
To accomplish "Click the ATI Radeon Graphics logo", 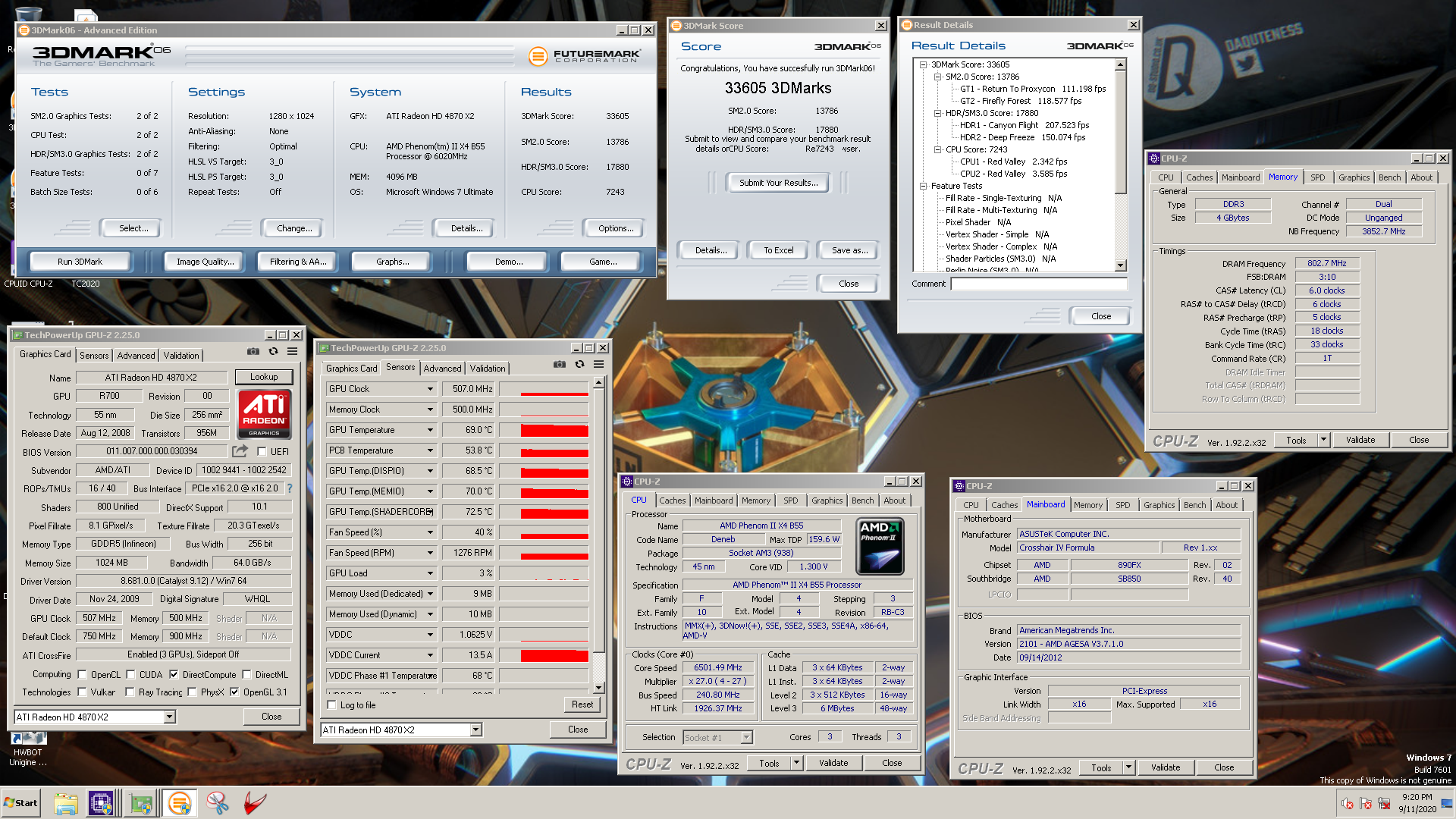I will (264, 414).
